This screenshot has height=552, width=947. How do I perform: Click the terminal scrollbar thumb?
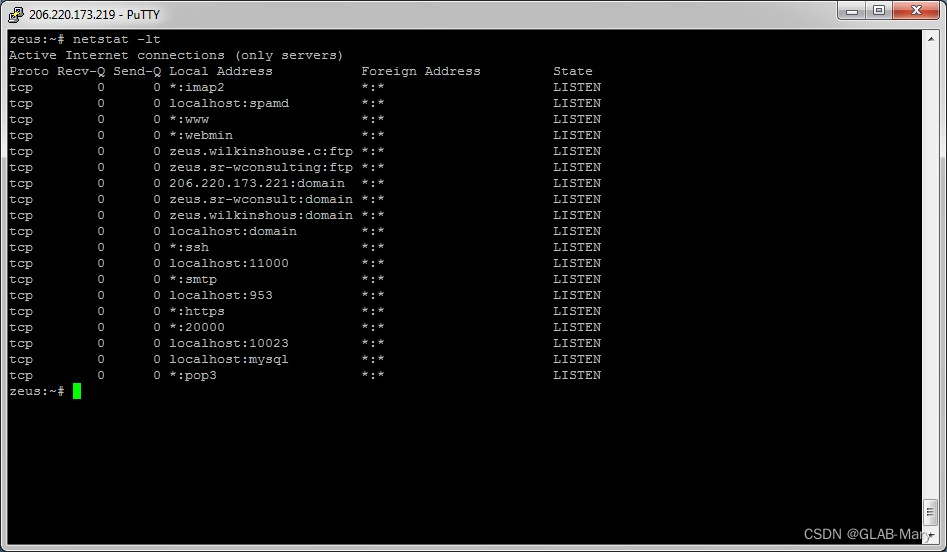pyautogui.click(x=930, y=512)
